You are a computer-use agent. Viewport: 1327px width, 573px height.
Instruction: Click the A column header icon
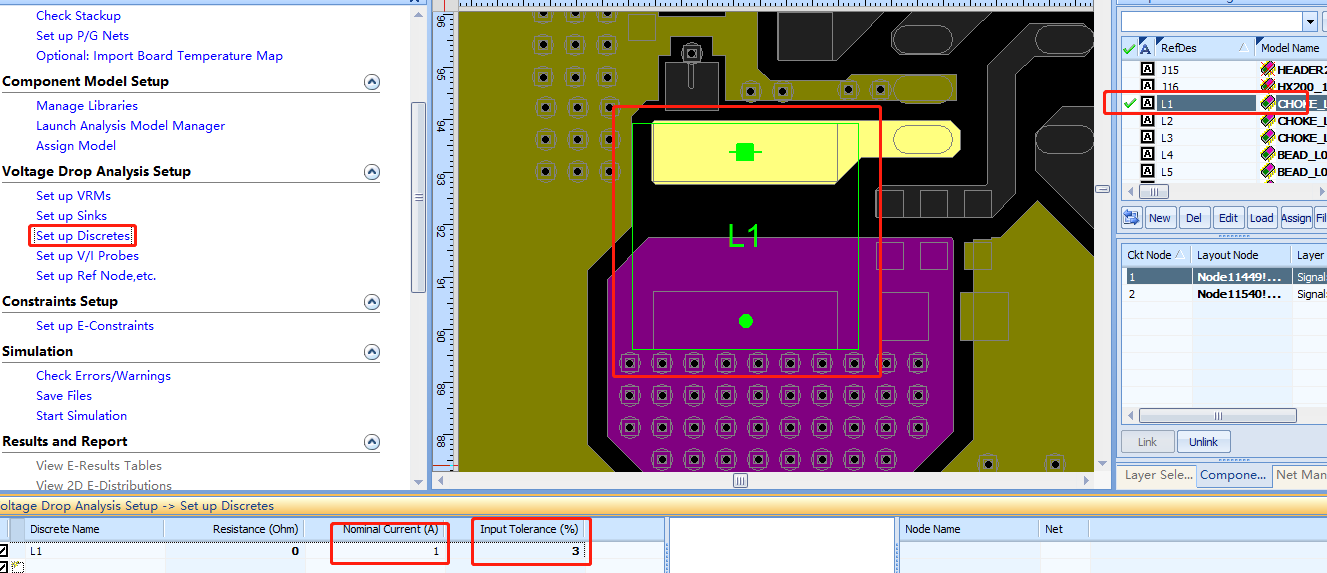click(x=1145, y=48)
